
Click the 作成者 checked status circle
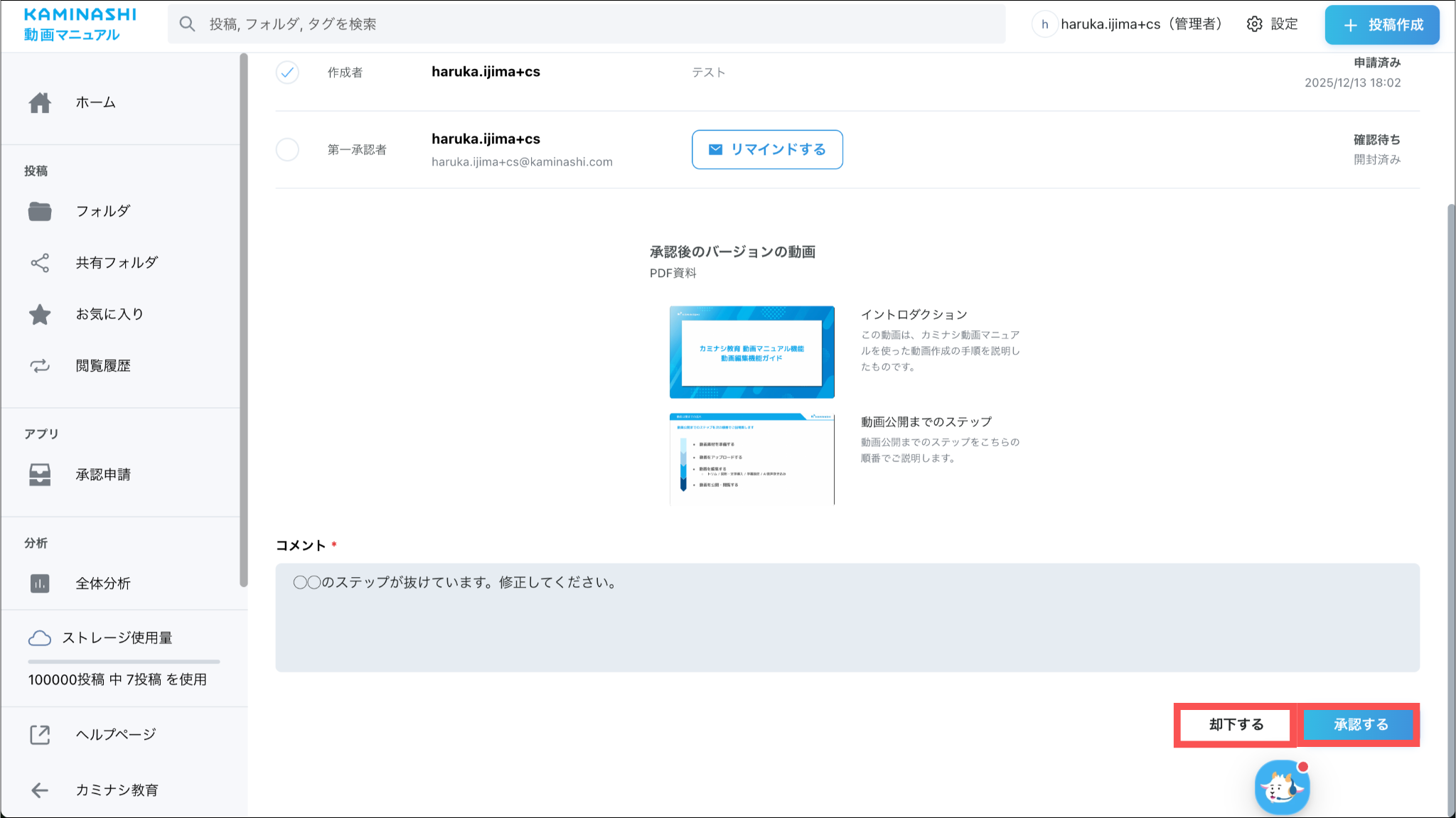pos(287,72)
